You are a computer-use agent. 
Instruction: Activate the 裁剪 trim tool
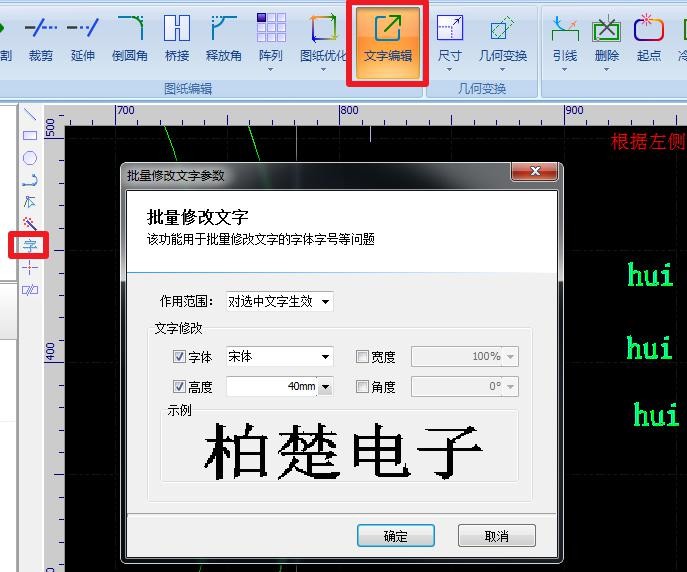[x=41, y=38]
